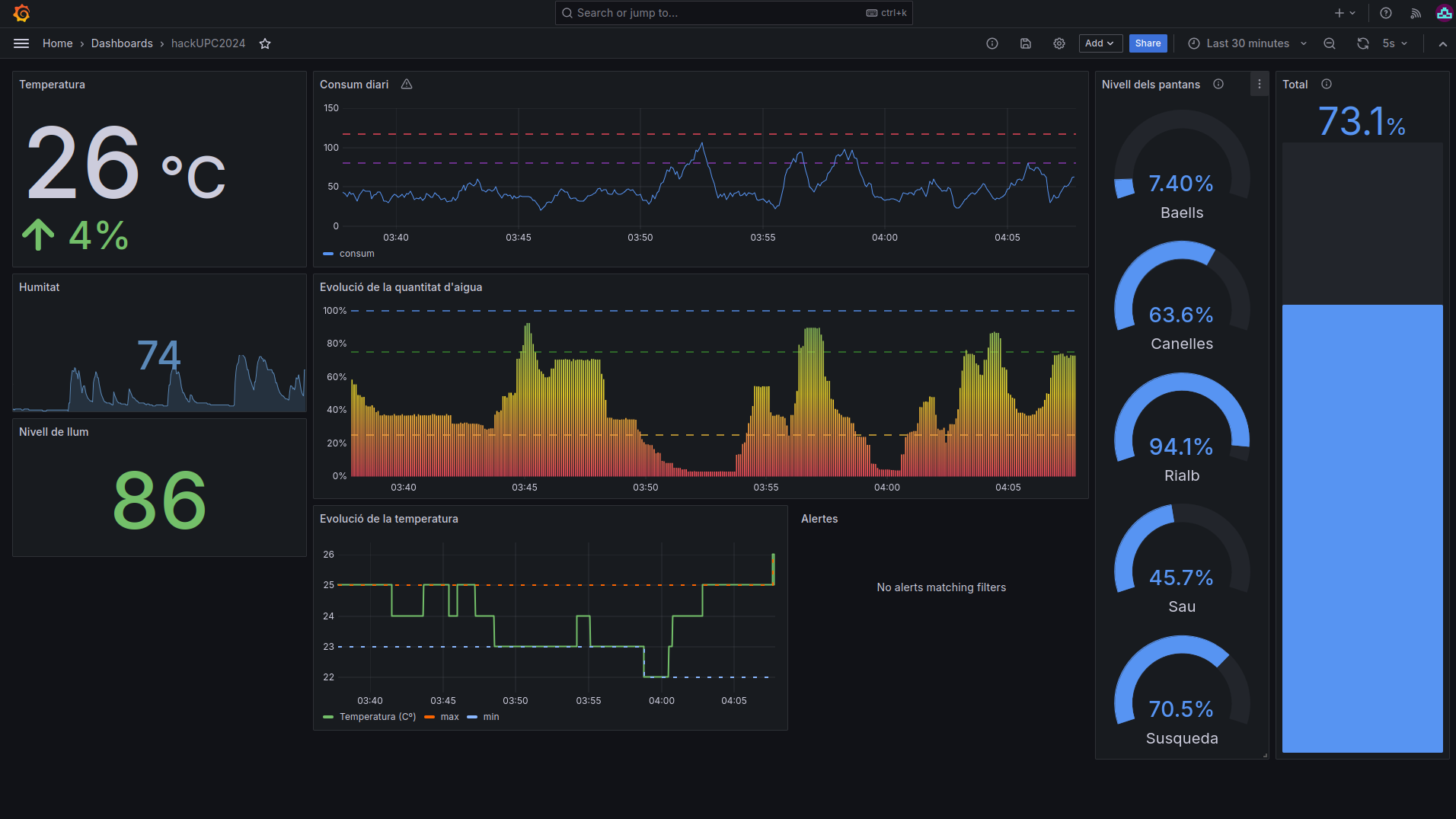Open the Last 30 minutes time picker
Viewport: 1456px width, 819px height.
pos(1245,43)
